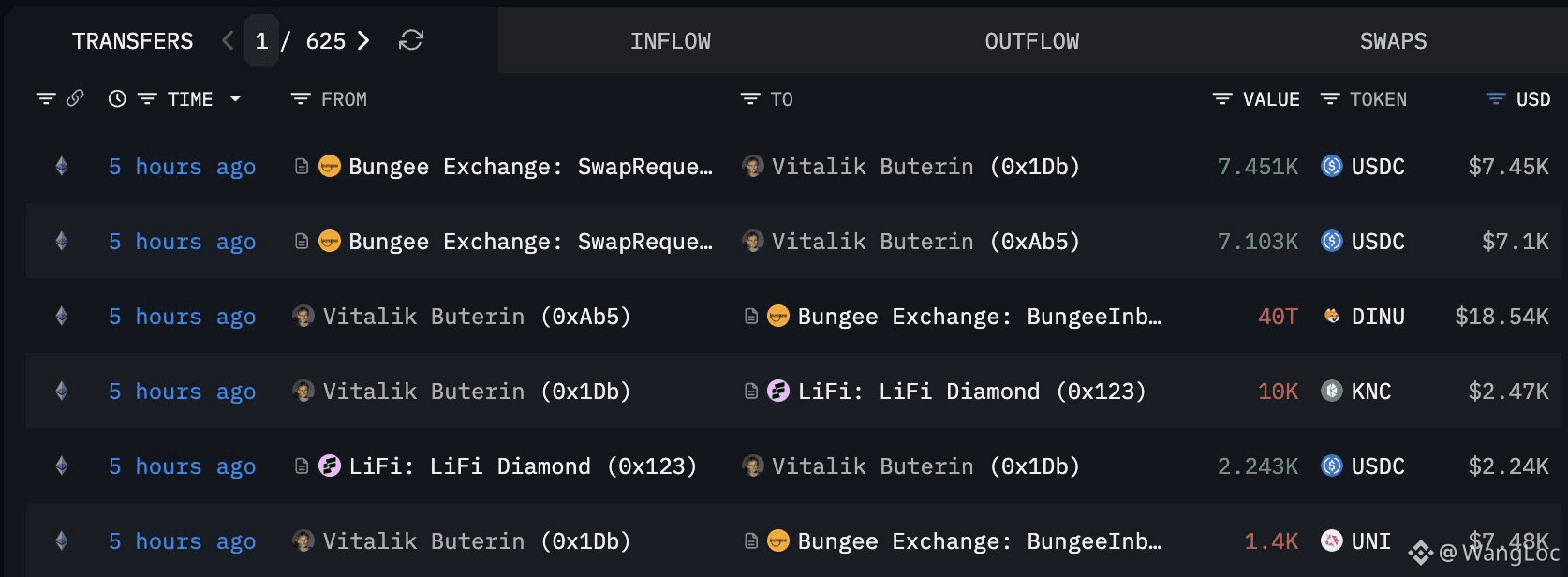Switch to the SWAPS tab
Screen dimensions: 1568x577
click(1393, 41)
